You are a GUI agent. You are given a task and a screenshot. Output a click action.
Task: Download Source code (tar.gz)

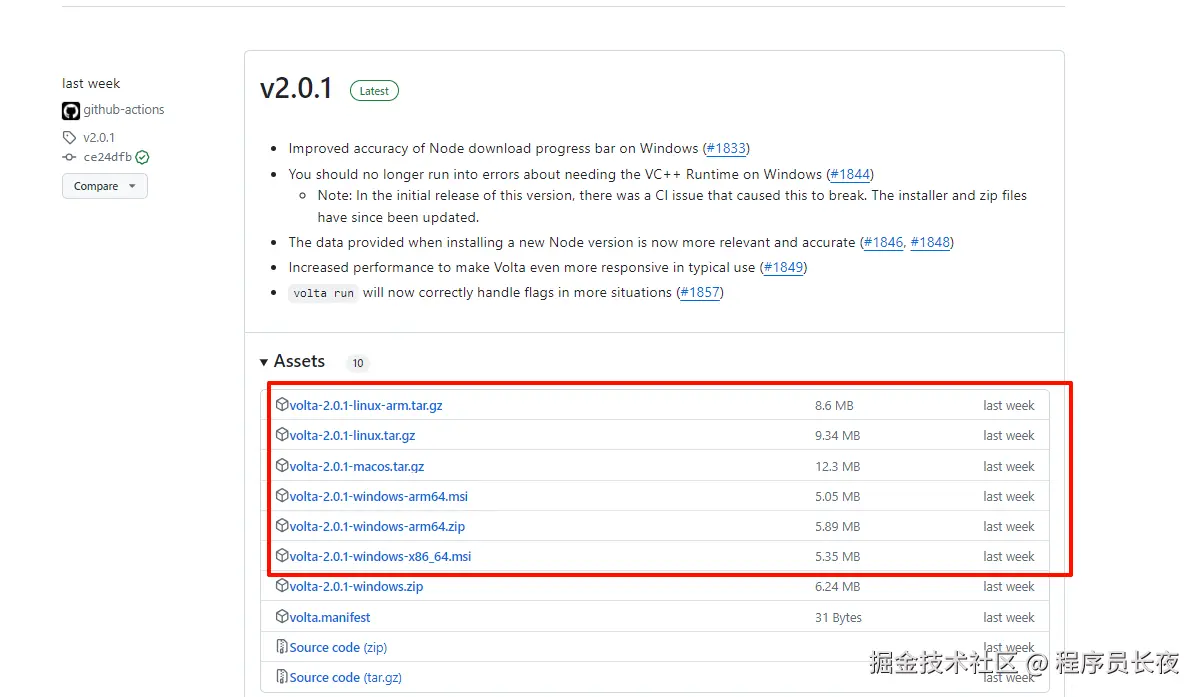click(345, 677)
